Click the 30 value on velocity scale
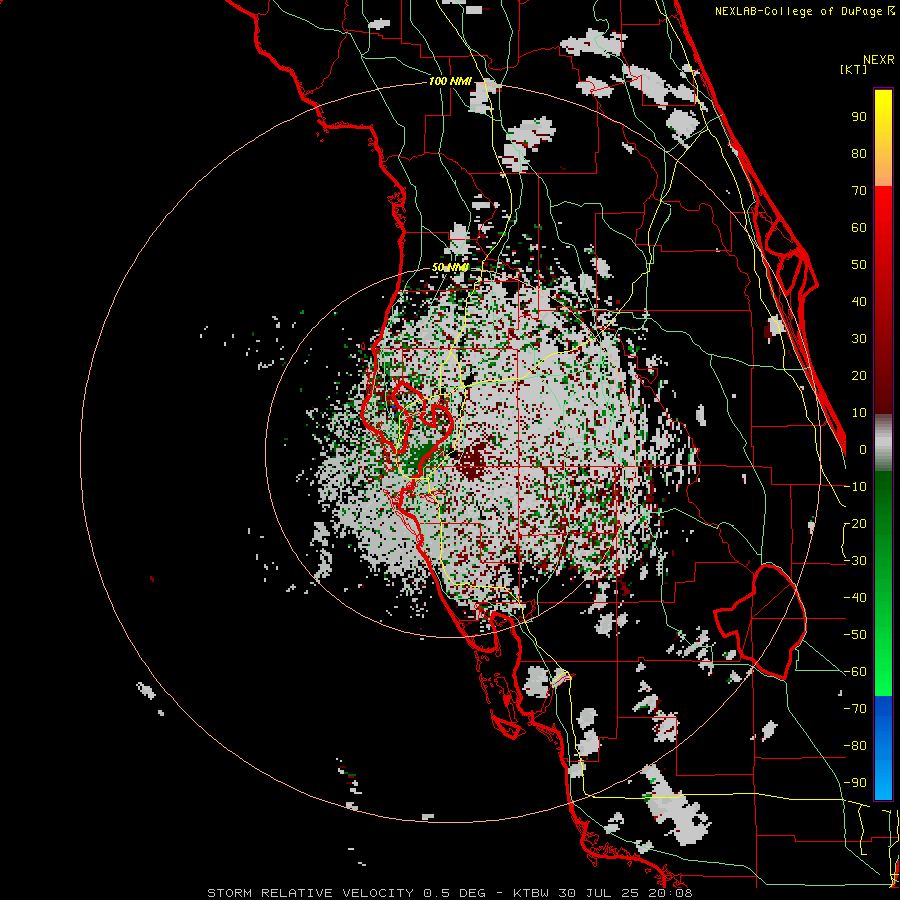This screenshot has width=900, height=900. click(859, 339)
